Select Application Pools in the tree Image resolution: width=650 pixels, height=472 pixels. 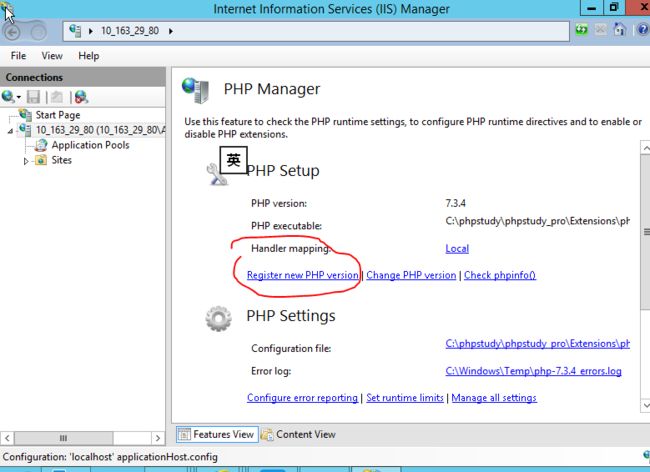(x=90, y=145)
